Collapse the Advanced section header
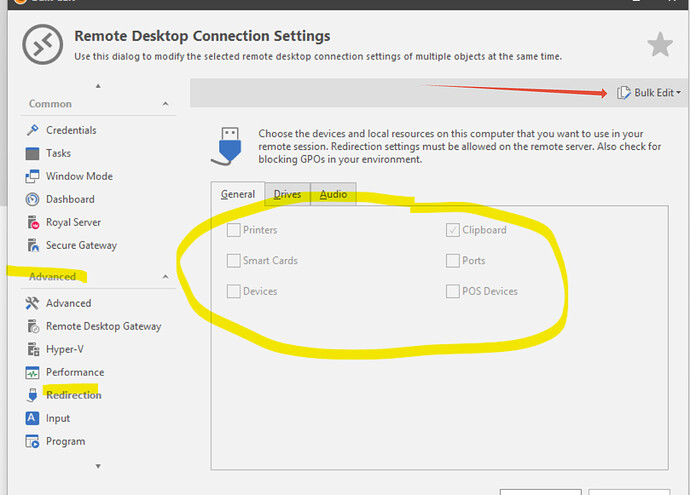 [x=165, y=277]
